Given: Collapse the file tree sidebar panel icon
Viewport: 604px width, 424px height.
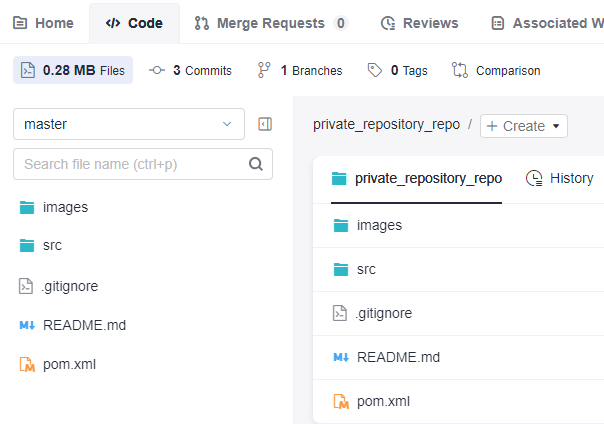Looking at the screenshot, I should [265, 124].
